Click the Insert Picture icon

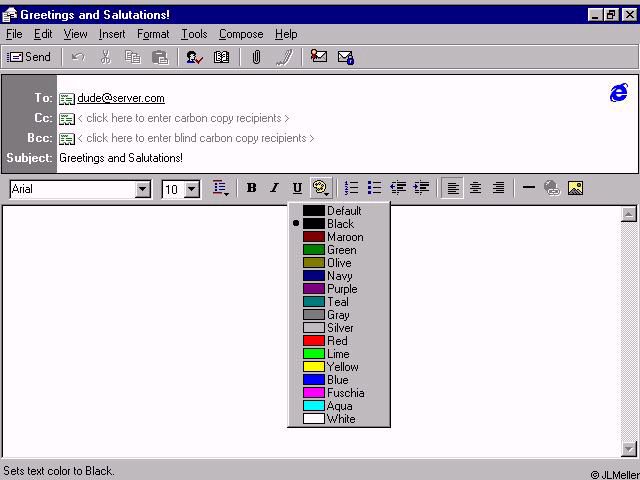[575, 188]
